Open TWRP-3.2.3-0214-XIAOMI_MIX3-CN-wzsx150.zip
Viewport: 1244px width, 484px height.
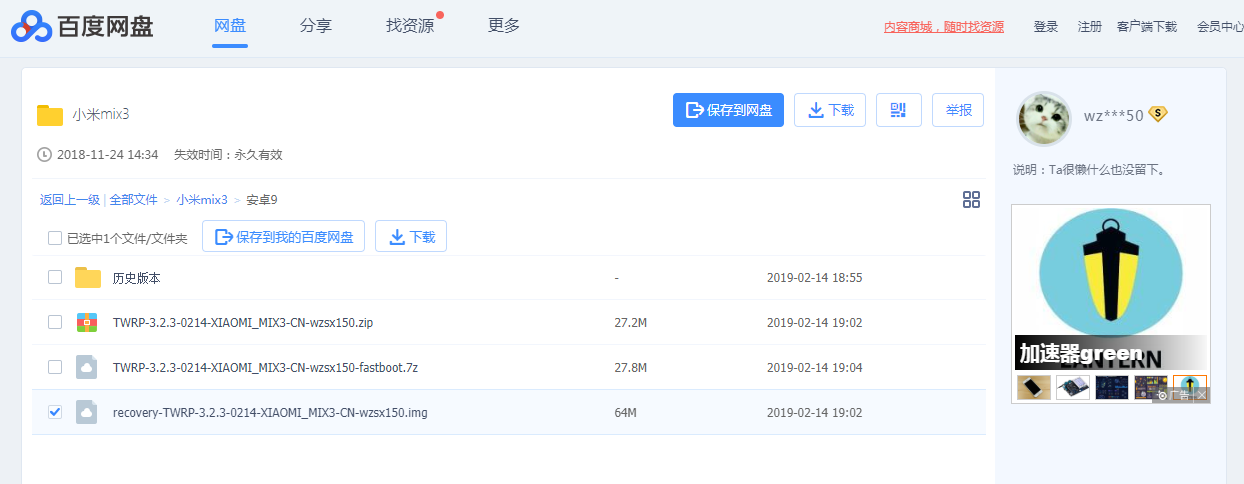point(243,323)
